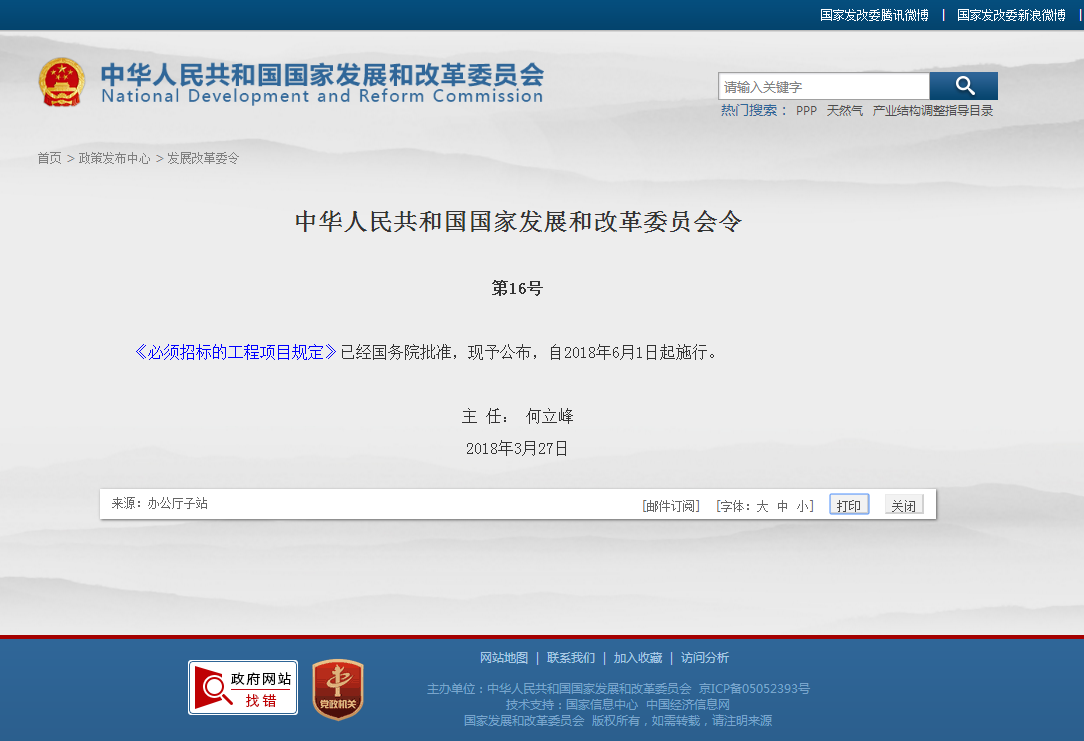Screen dimensions: 1084x741
Task: Open 发展改革委令 breadcrumb item
Action: pos(203,158)
